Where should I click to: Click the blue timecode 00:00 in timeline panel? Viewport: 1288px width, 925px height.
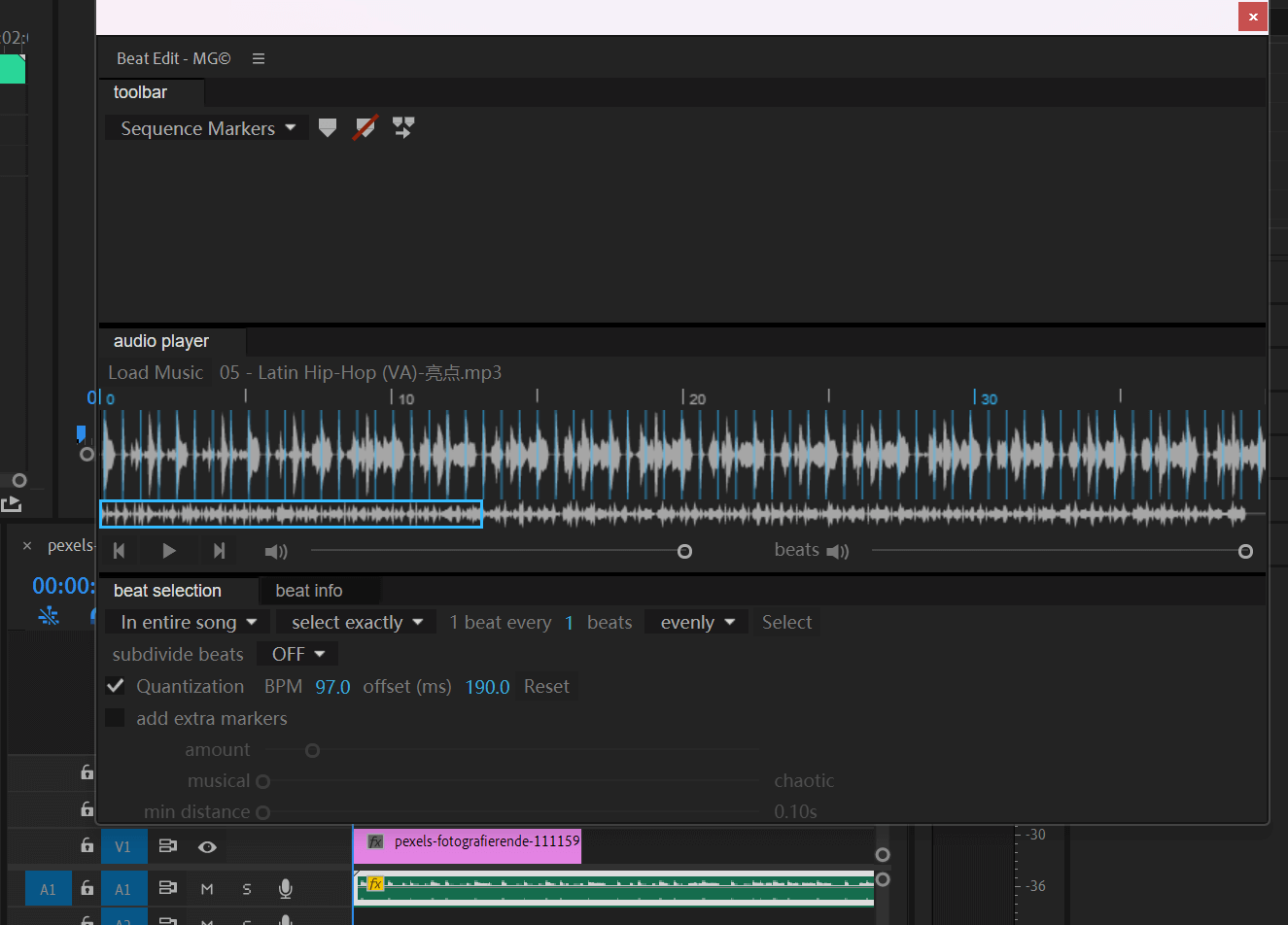click(x=63, y=586)
